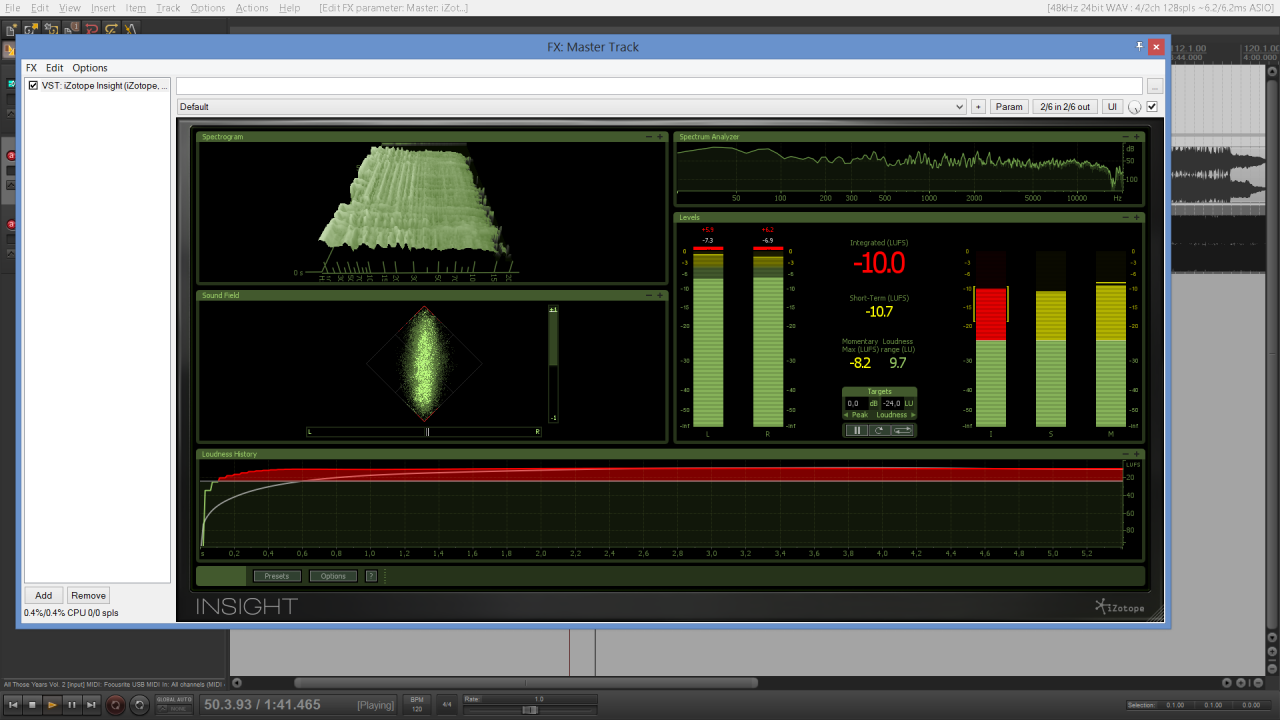Click the Add FX button

click(x=44, y=595)
